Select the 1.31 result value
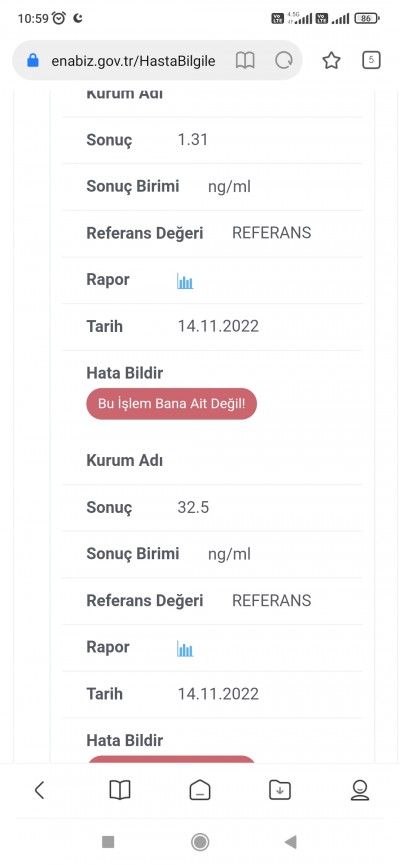This screenshot has height=866, width=400. (193, 140)
